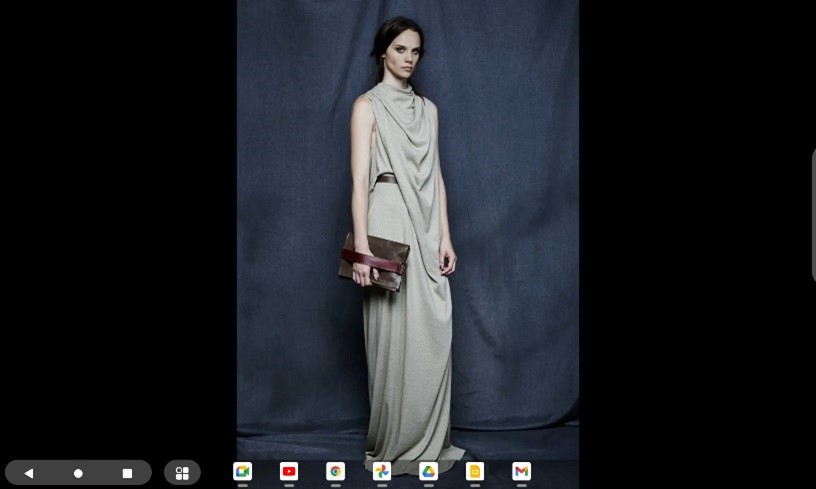Open Google Slides from the taskbar
The height and width of the screenshot is (489, 816).
475,471
